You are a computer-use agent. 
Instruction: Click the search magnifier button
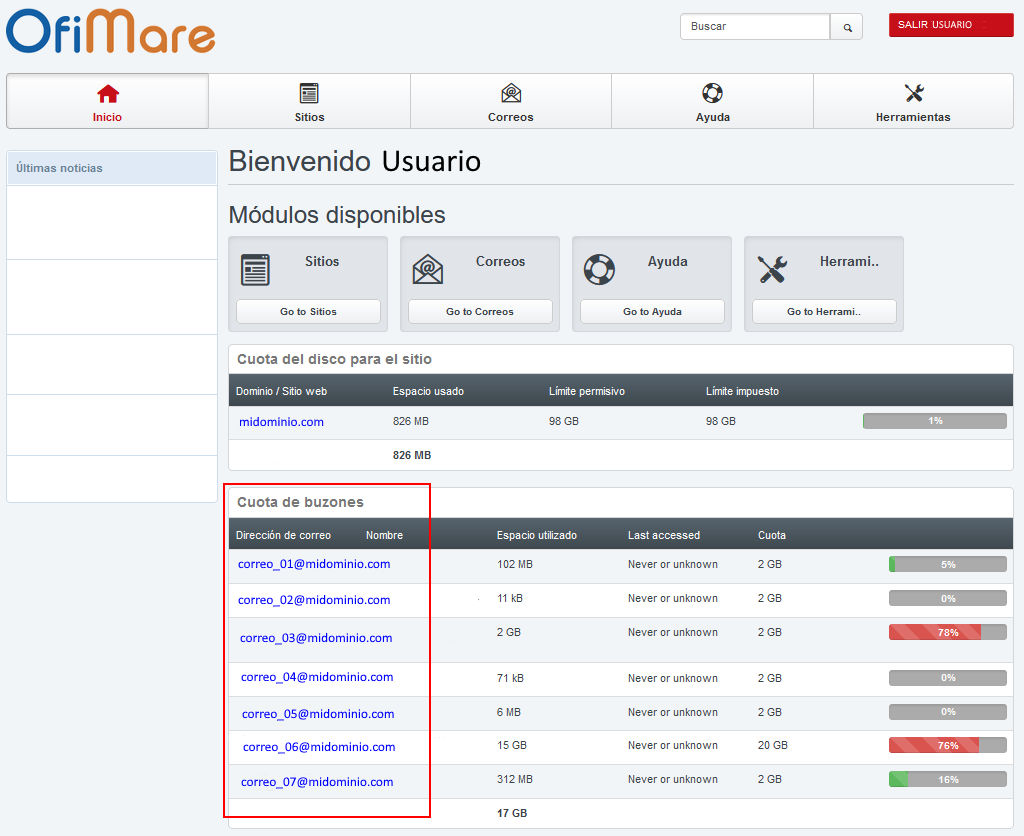point(847,27)
